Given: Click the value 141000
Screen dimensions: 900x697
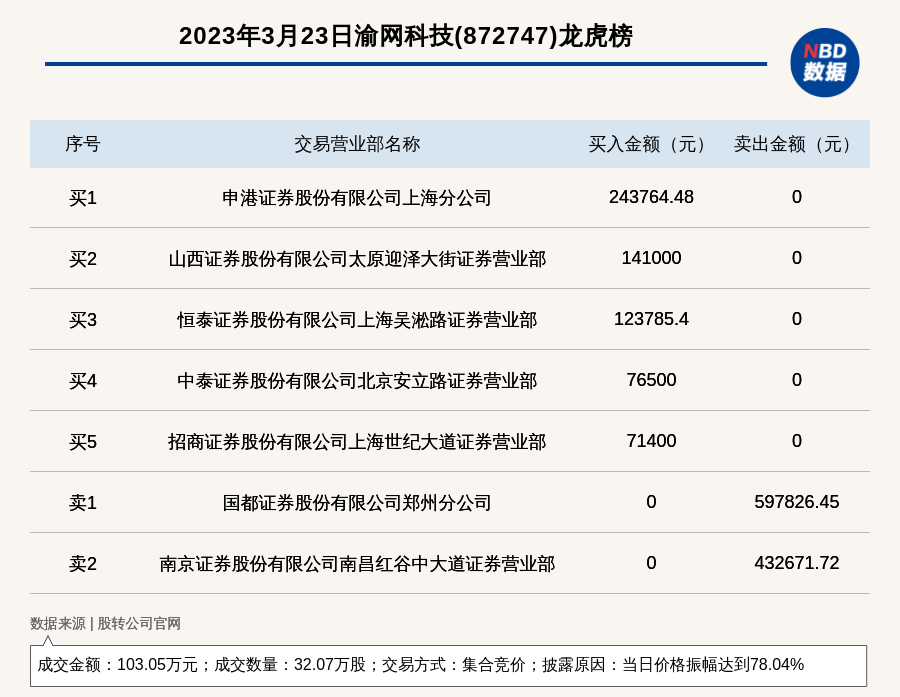Looking at the screenshot, I should click(651, 258).
